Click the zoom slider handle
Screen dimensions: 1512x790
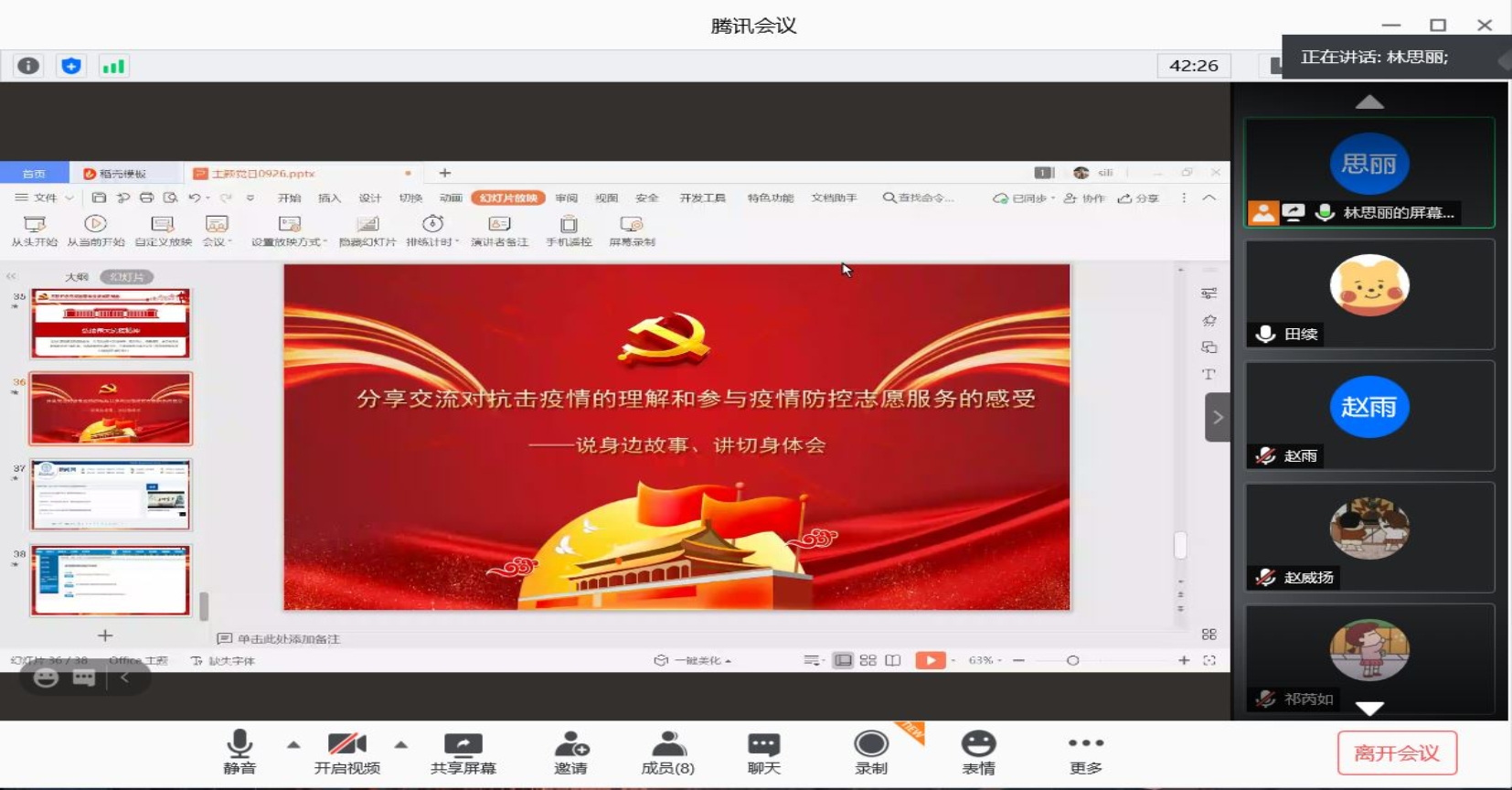point(1072,660)
